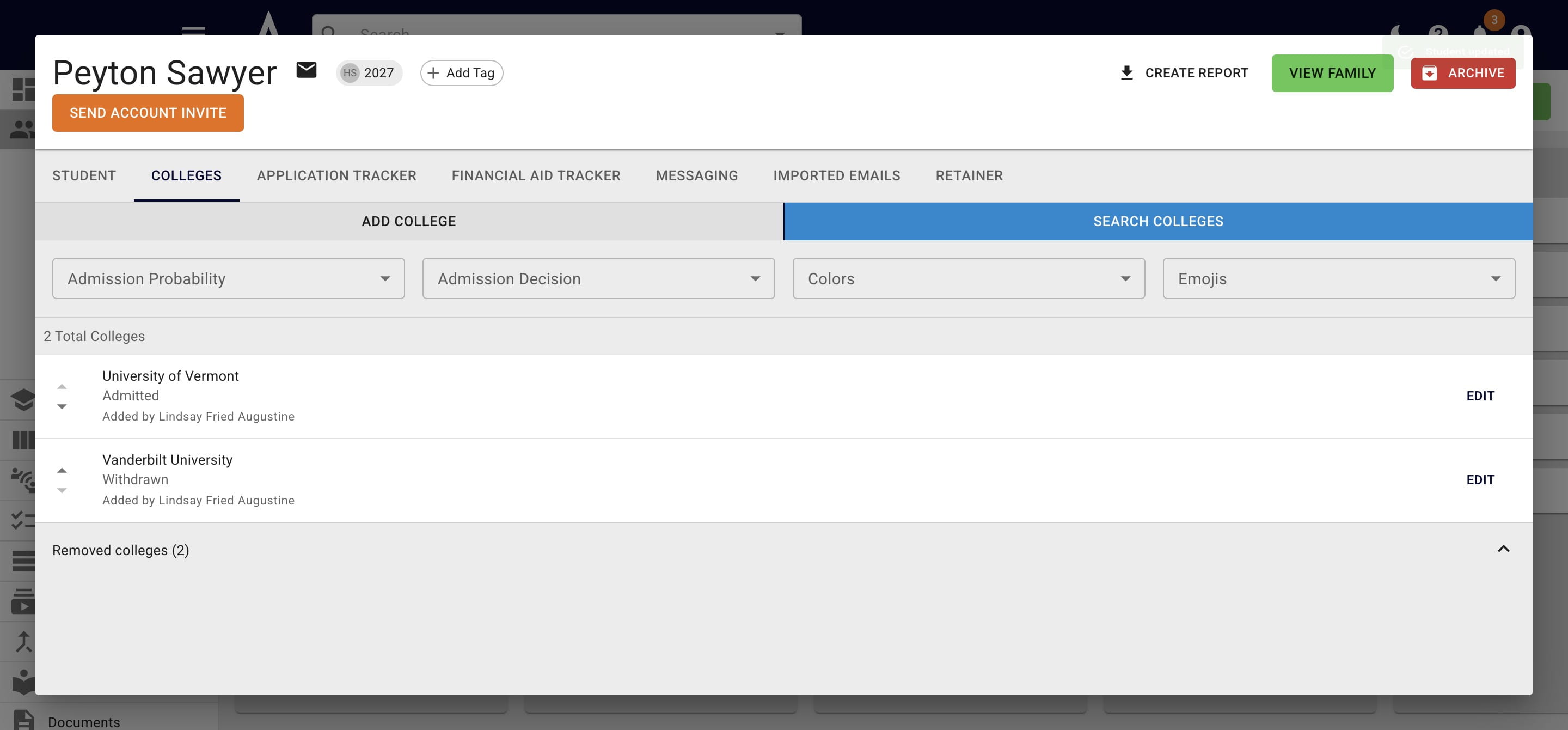Open the merge arrows icon in background sidebar
Viewport: 1568px width, 730px height.
click(x=23, y=642)
